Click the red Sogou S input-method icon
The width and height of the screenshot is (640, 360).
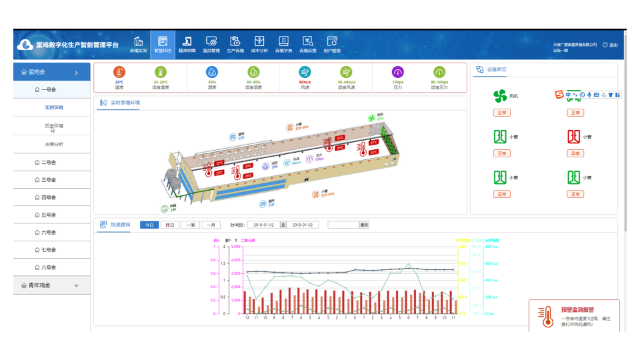(x=559, y=94)
